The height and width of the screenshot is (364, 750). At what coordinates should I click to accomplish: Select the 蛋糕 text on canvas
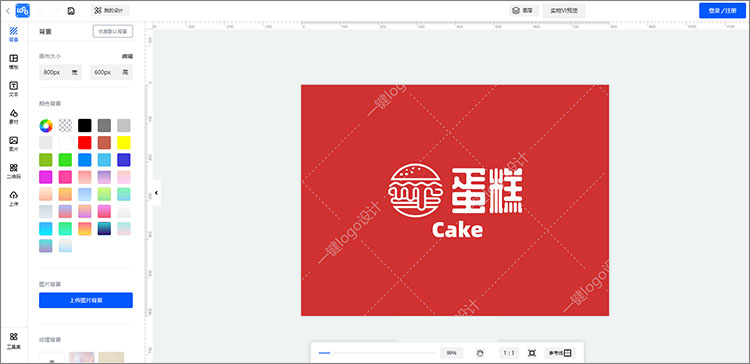(487, 191)
